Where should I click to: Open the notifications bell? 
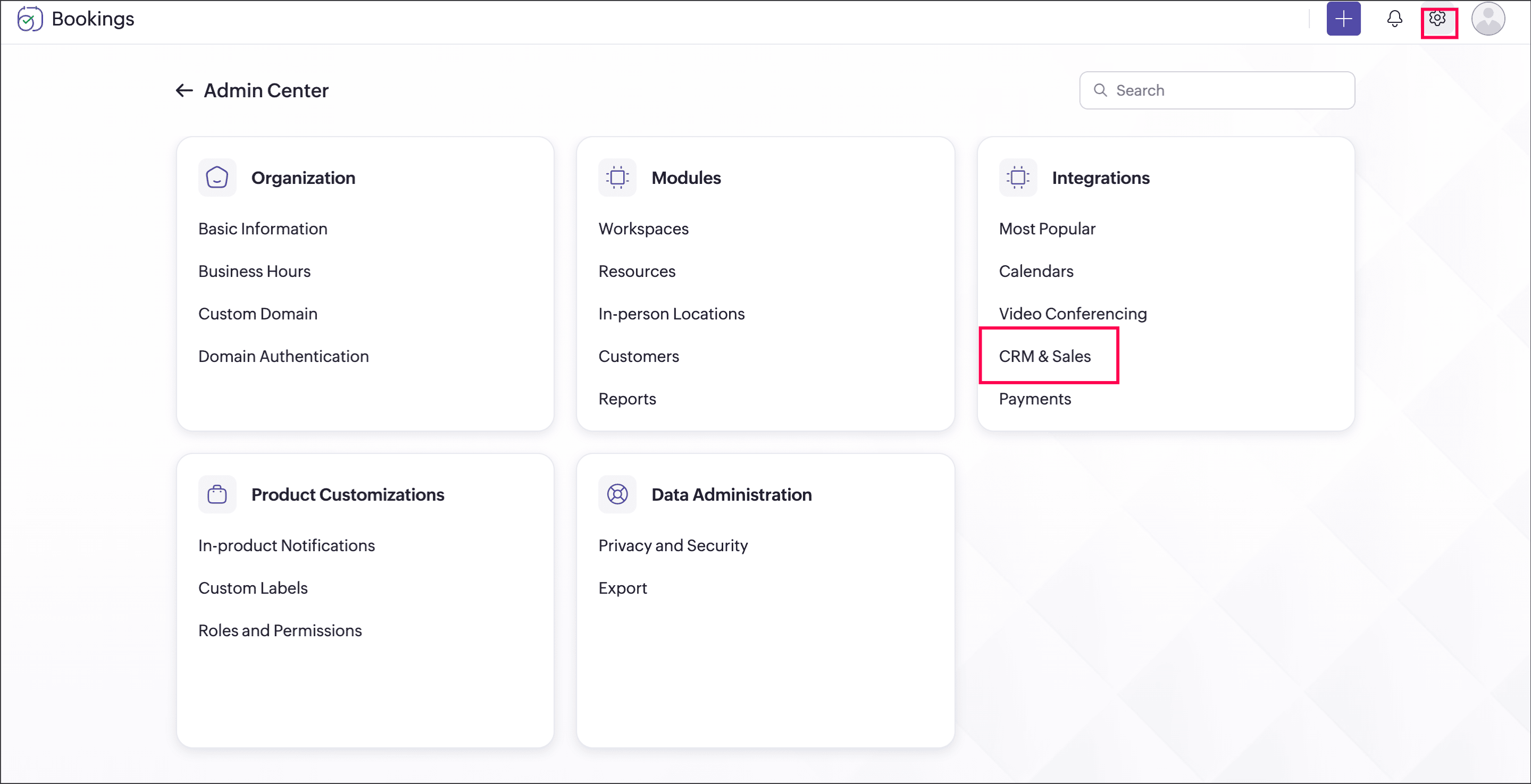tap(1394, 19)
